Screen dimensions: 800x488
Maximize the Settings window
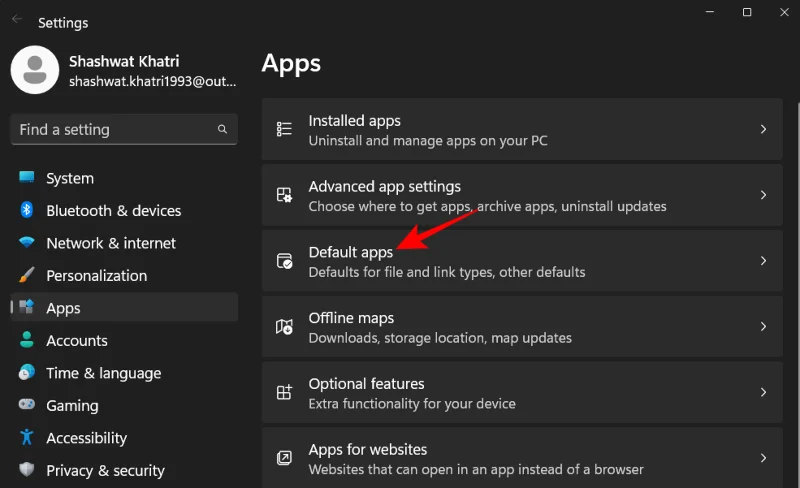tap(747, 12)
